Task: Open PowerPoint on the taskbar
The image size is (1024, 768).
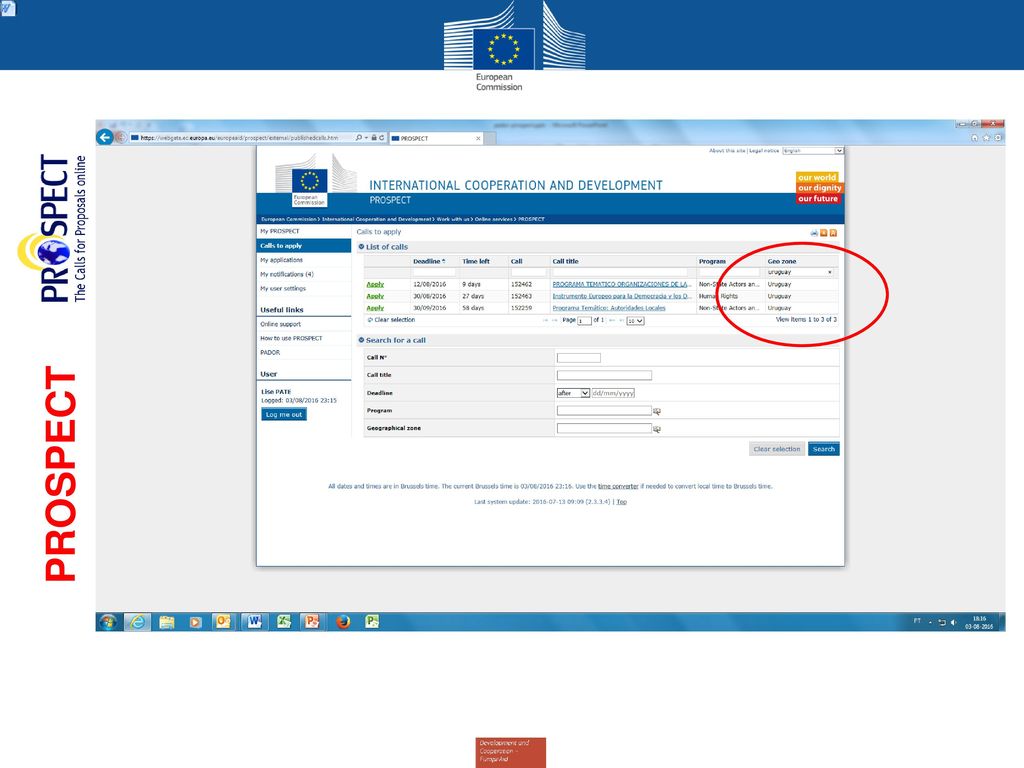Action: pyautogui.click(x=312, y=622)
